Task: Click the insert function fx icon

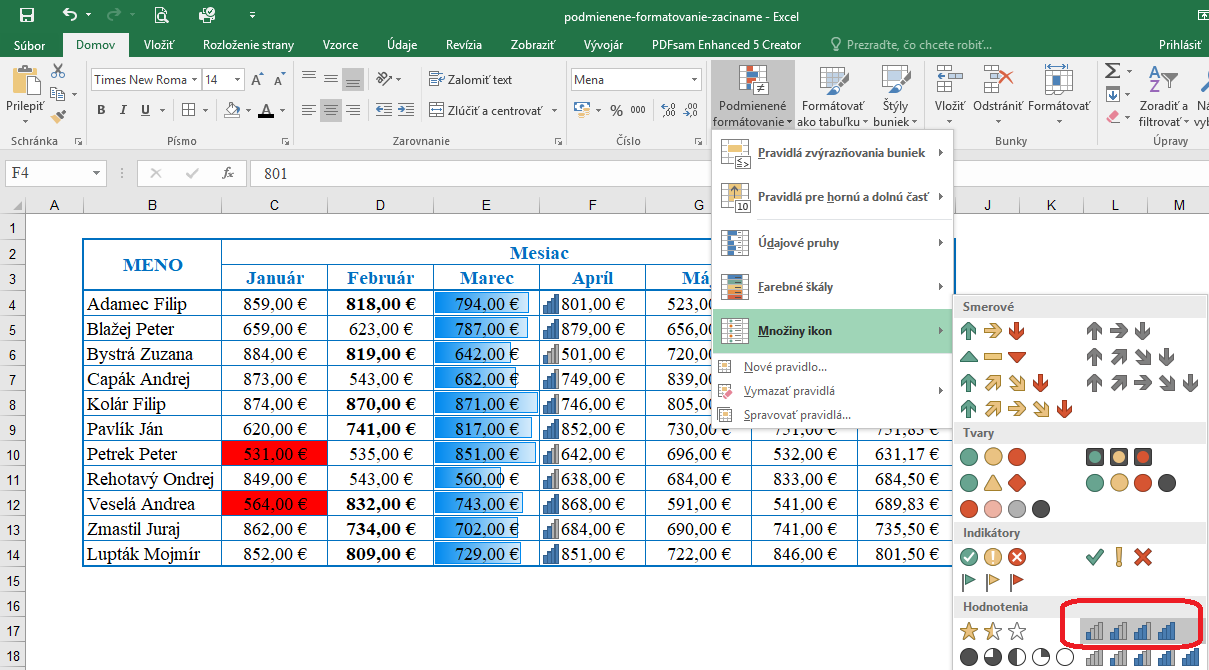Action: [x=228, y=173]
